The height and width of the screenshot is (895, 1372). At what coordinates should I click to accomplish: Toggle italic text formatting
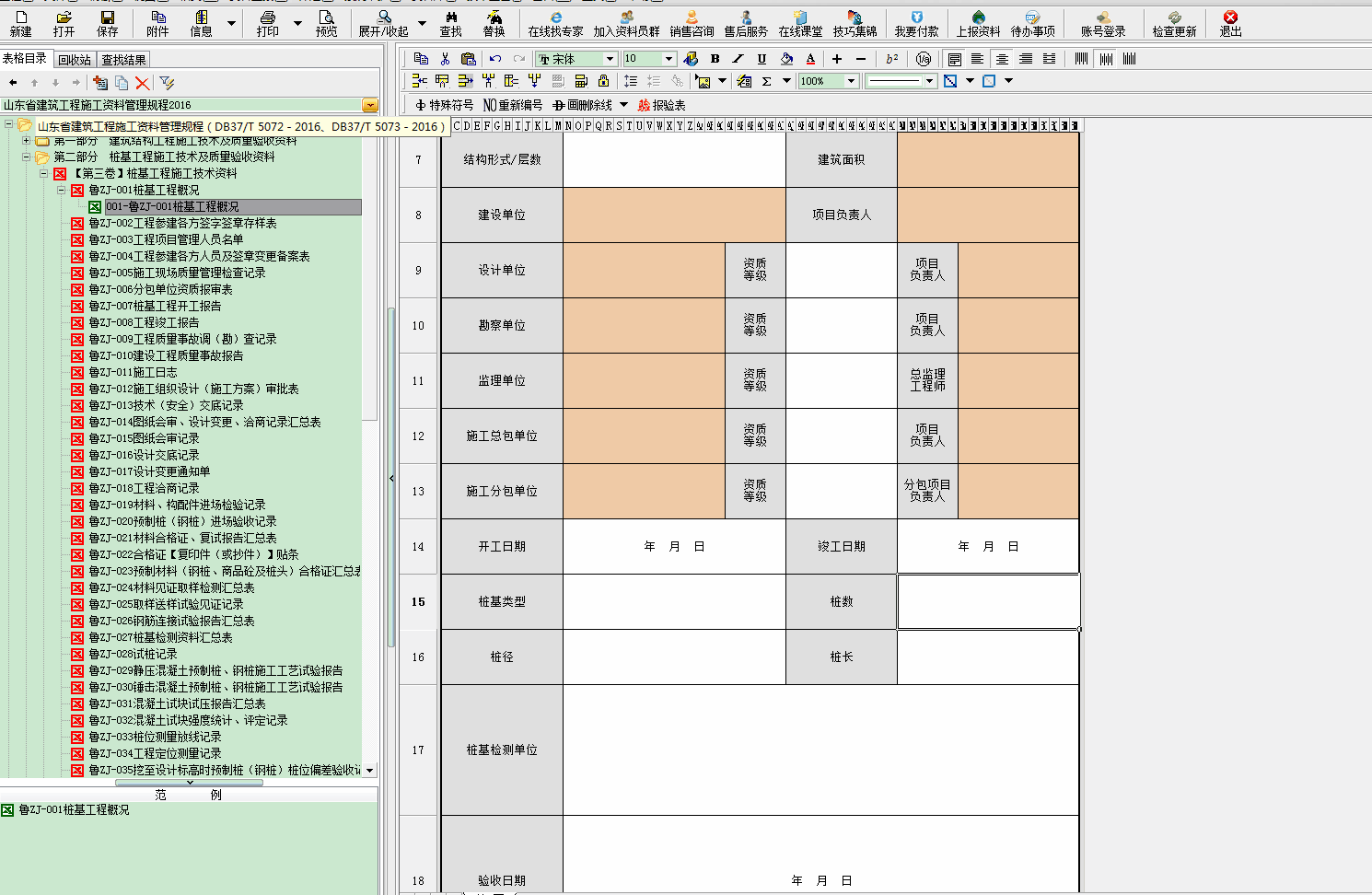point(738,59)
